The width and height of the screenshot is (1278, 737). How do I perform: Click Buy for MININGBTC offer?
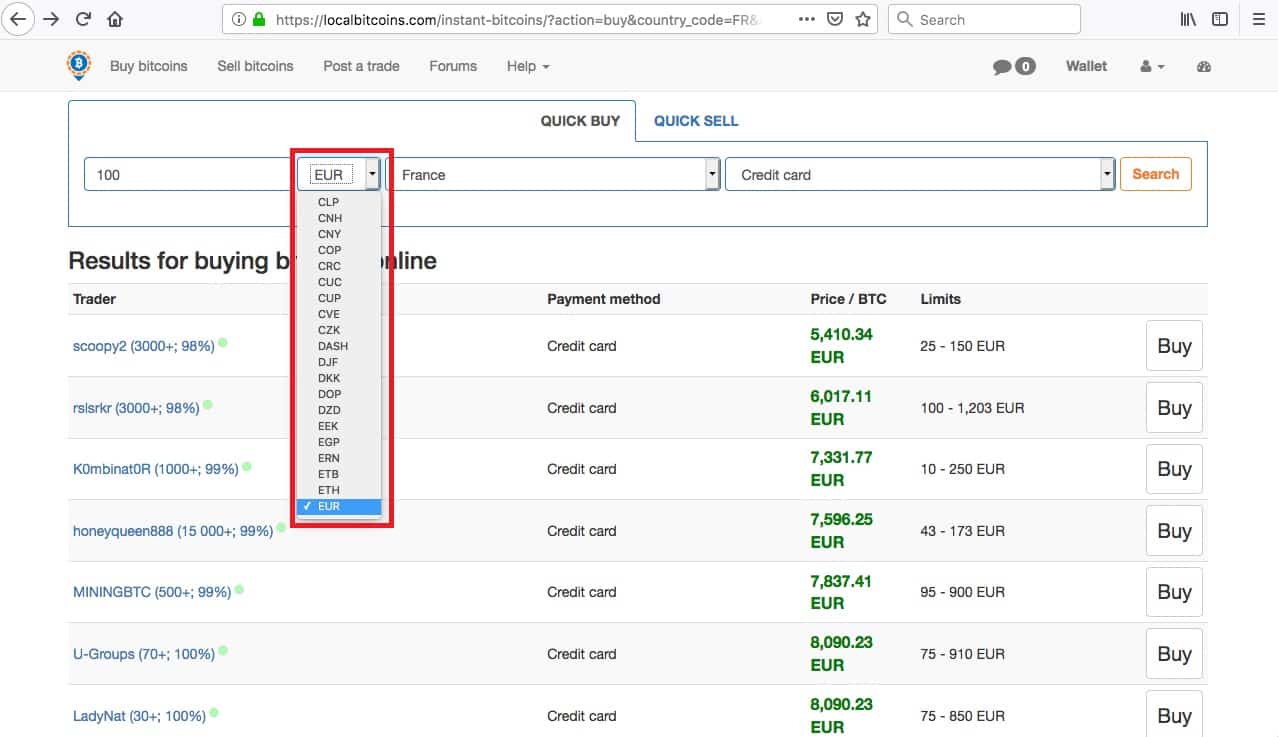pyautogui.click(x=1174, y=592)
